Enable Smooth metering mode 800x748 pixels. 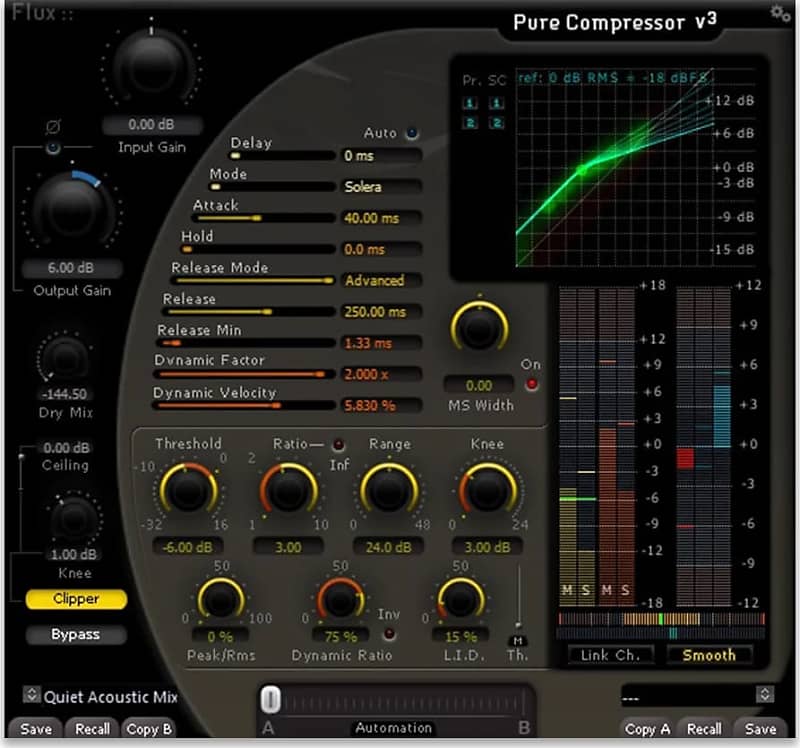tap(709, 655)
